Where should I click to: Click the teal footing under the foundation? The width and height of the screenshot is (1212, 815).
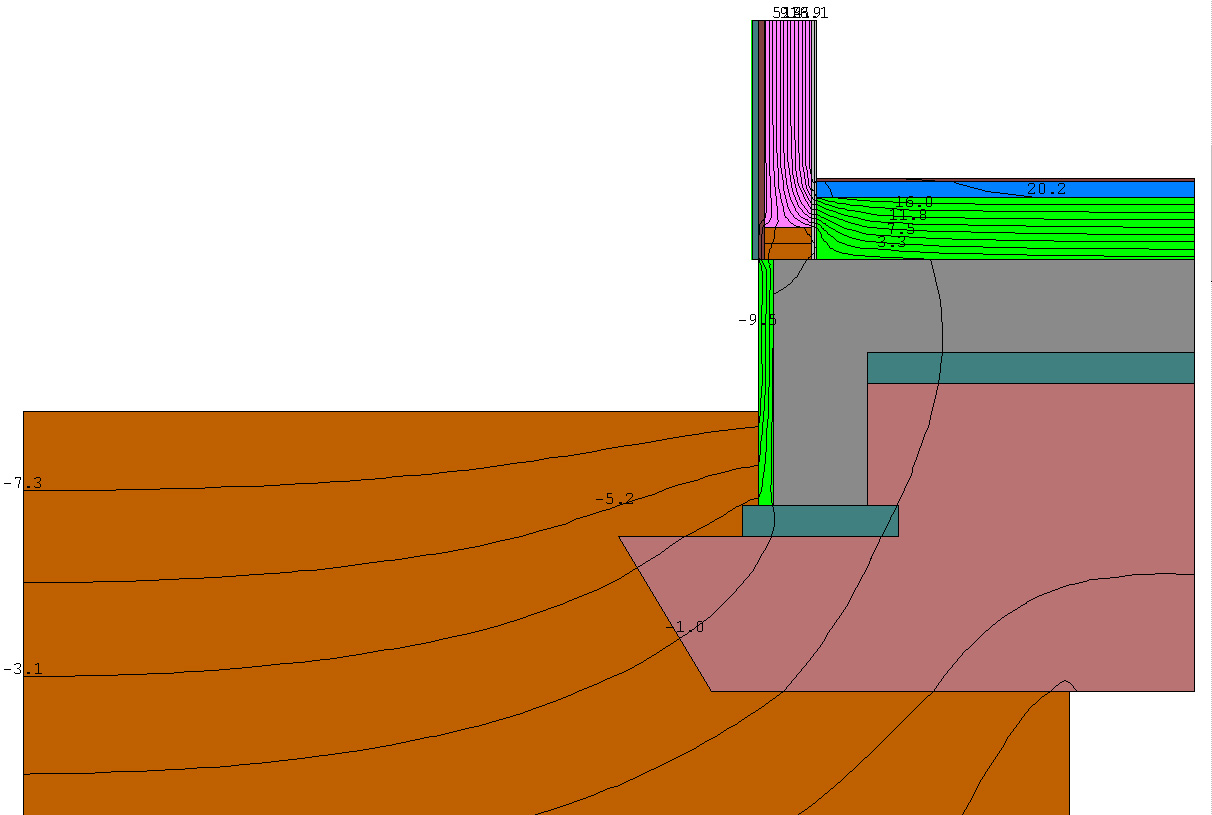click(x=820, y=521)
